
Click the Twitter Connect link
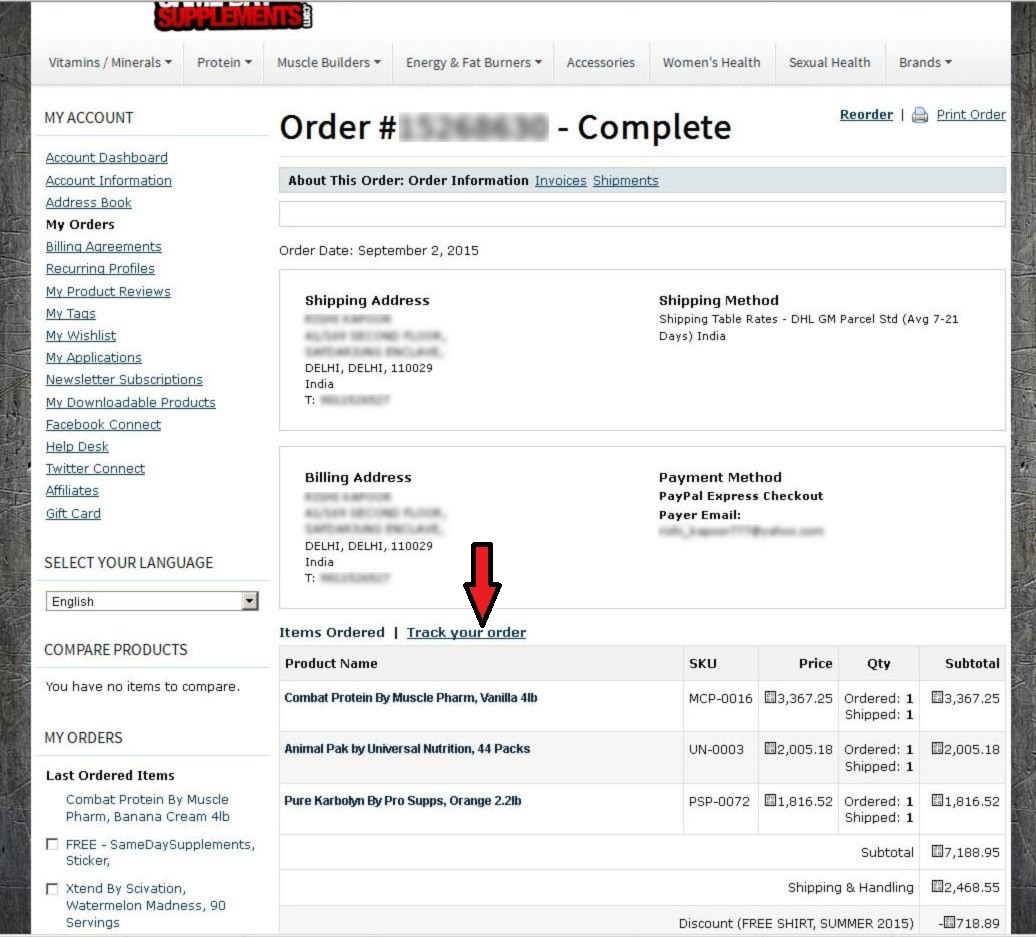(x=95, y=468)
